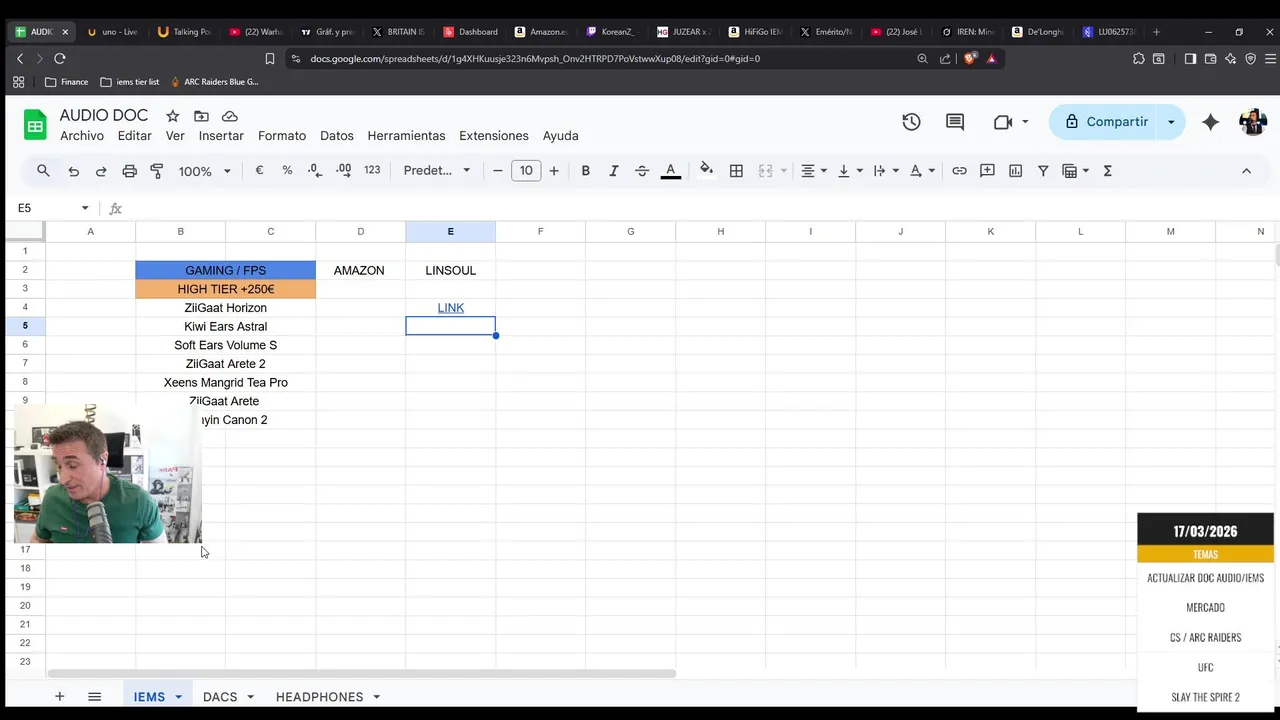Open the Archivo menu
Screen dimensions: 1280x720
tap(82, 136)
